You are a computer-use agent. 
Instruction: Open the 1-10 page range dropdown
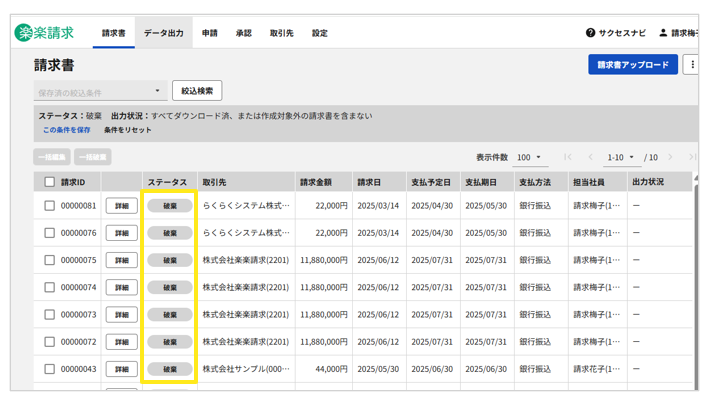(x=620, y=157)
